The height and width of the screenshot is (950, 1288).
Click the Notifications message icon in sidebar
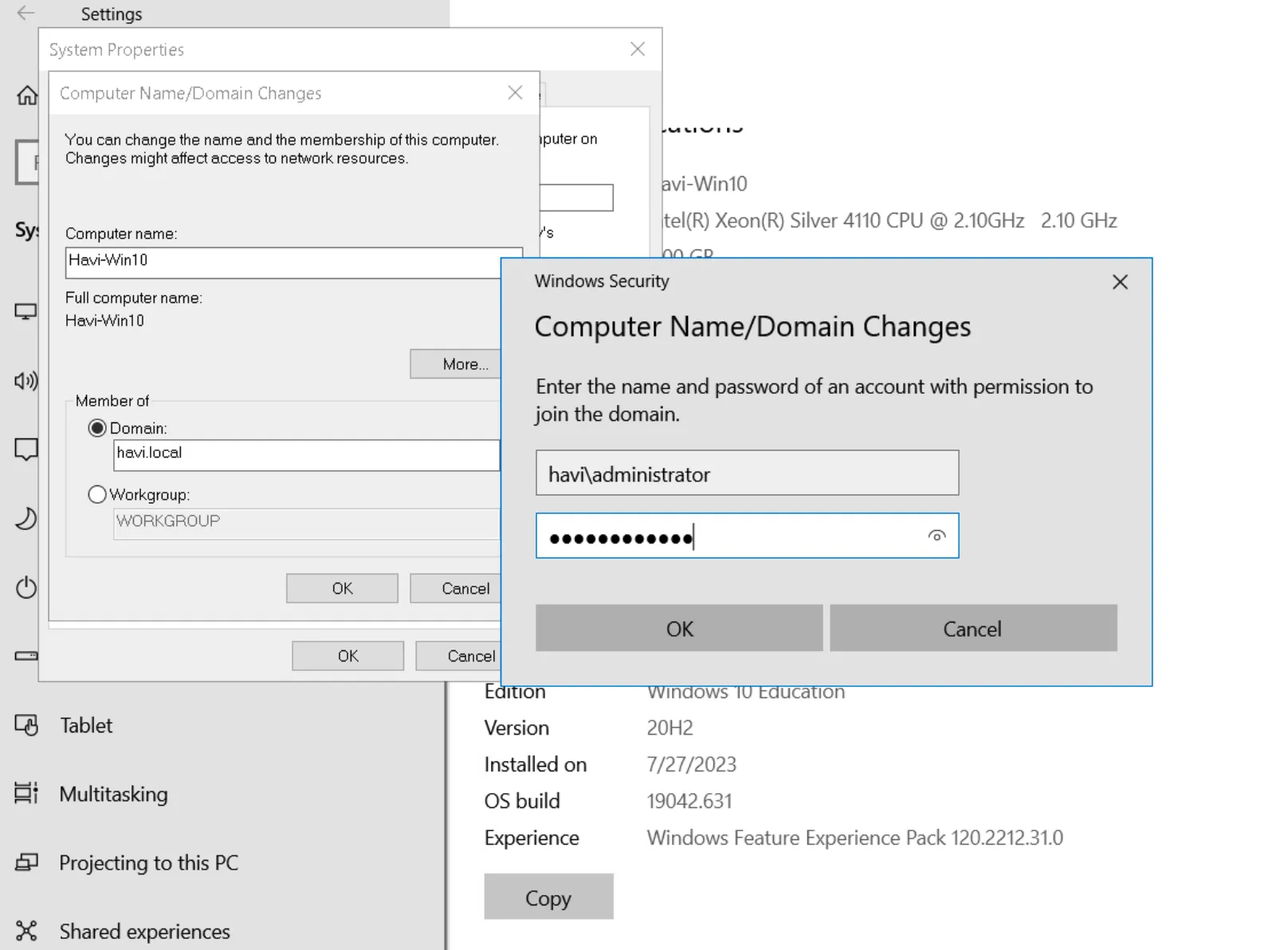[26, 449]
